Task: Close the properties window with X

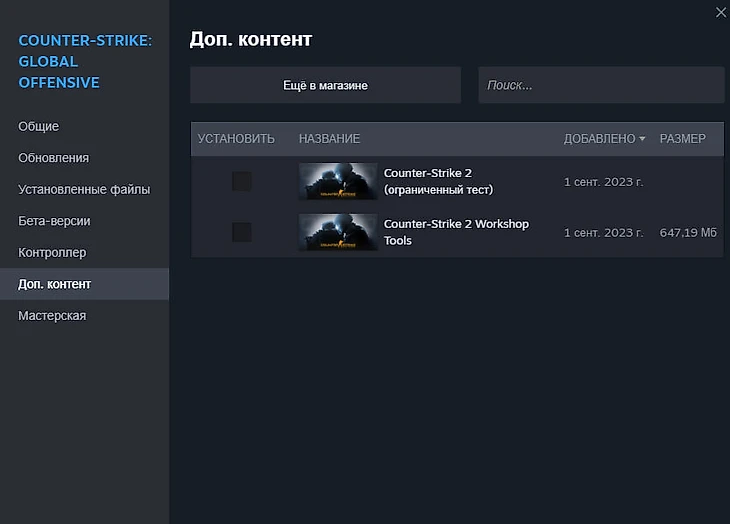Action: 720,12
